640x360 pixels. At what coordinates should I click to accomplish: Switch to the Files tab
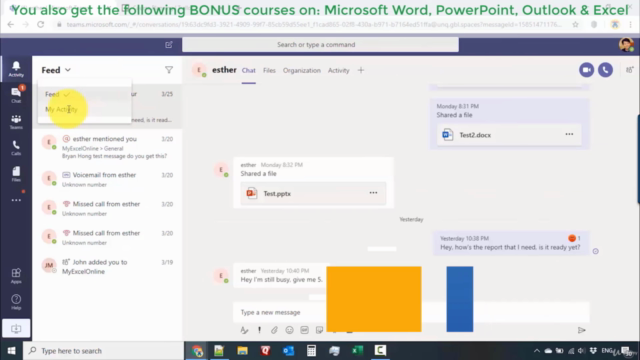269,71
